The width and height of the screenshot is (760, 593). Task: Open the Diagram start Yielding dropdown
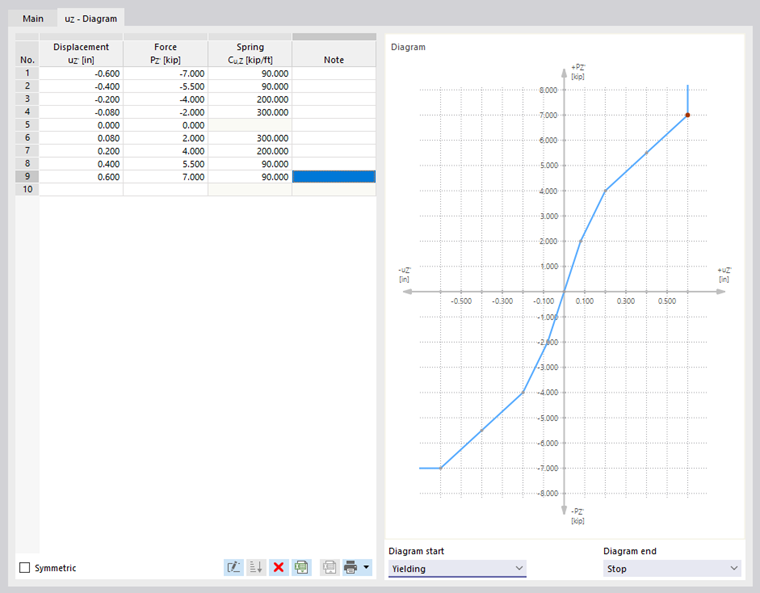coord(457,568)
